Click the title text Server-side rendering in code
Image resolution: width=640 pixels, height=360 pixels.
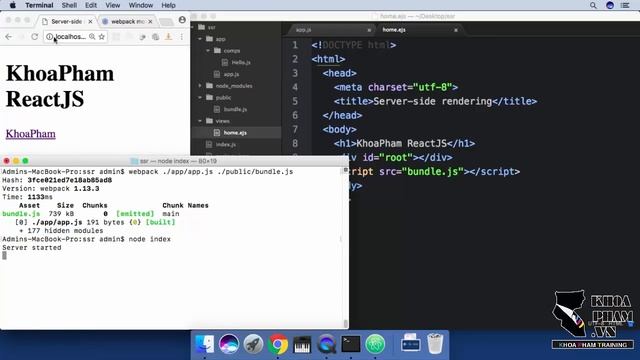(433, 101)
